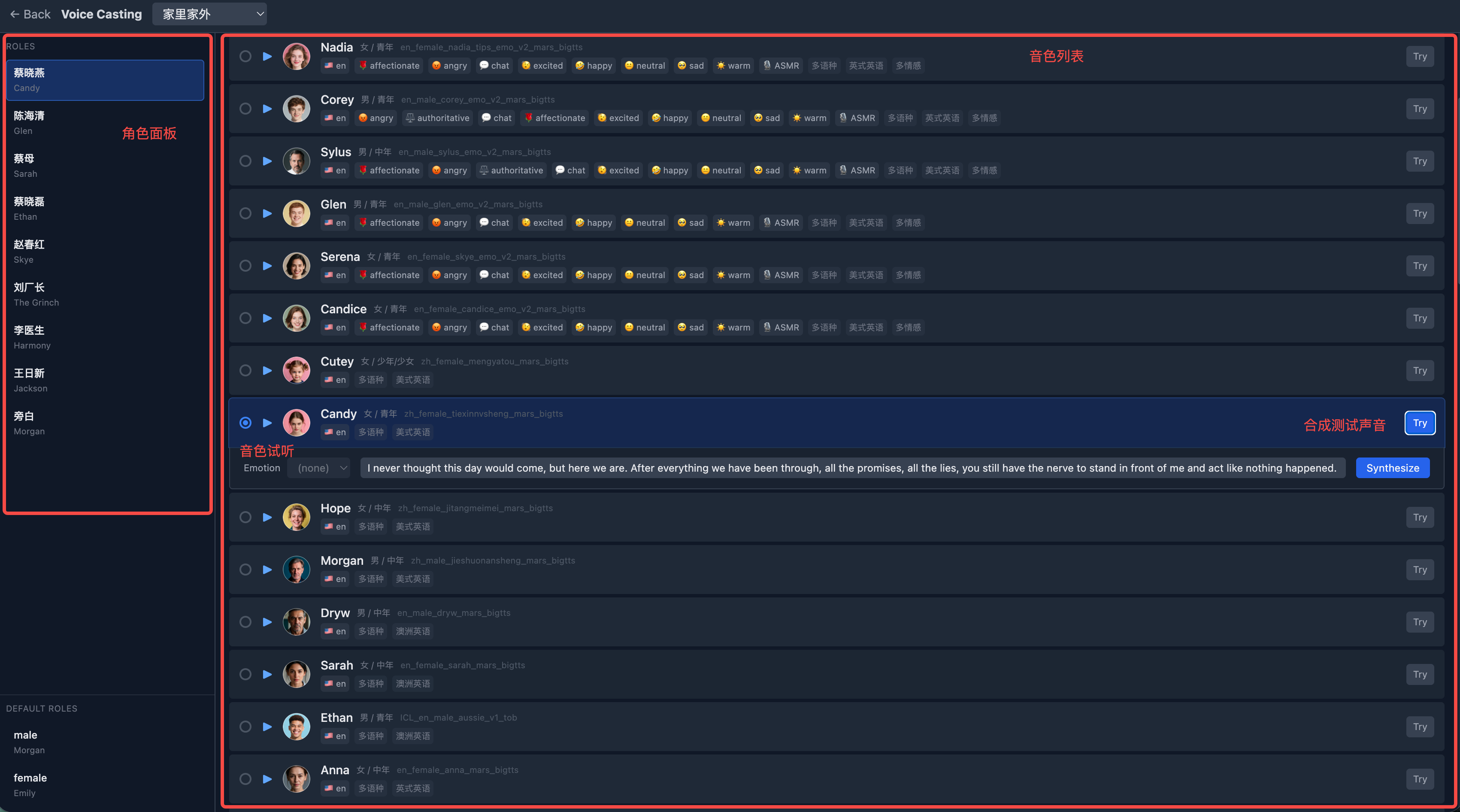Play Anna voice preview

point(267,779)
